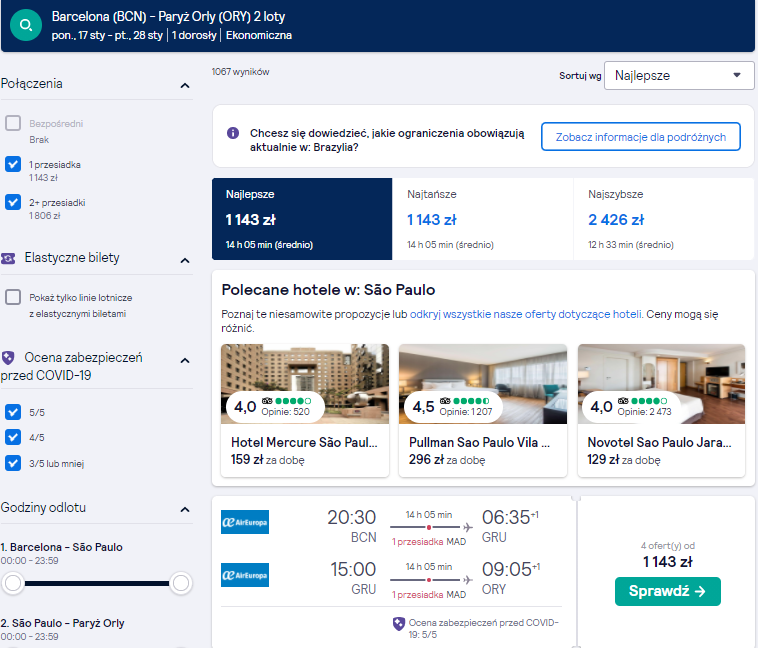Image resolution: width=758 pixels, height=648 pixels.
Task: Click the purple info icon about Brazylia restrictions
Action: (x=233, y=133)
